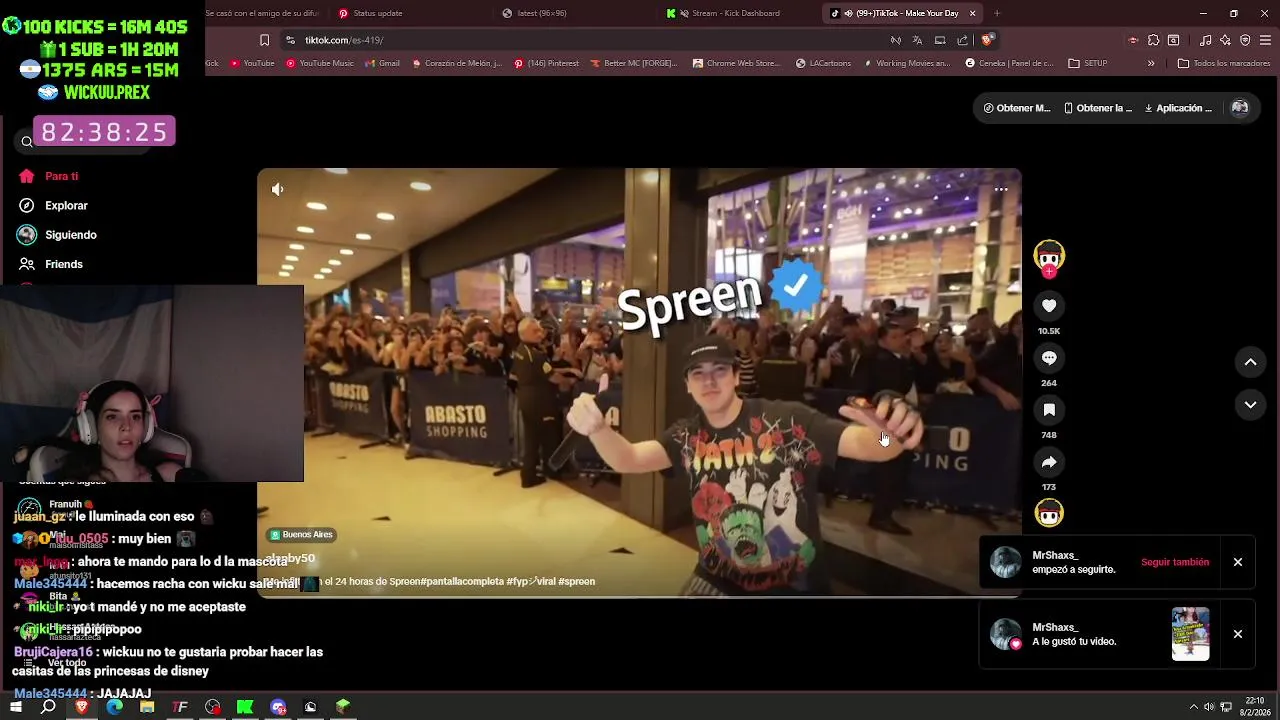This screenshot has width=1280, height=720.
Task: Click the Obtener M... button
Action: [x=1017, y=108]
